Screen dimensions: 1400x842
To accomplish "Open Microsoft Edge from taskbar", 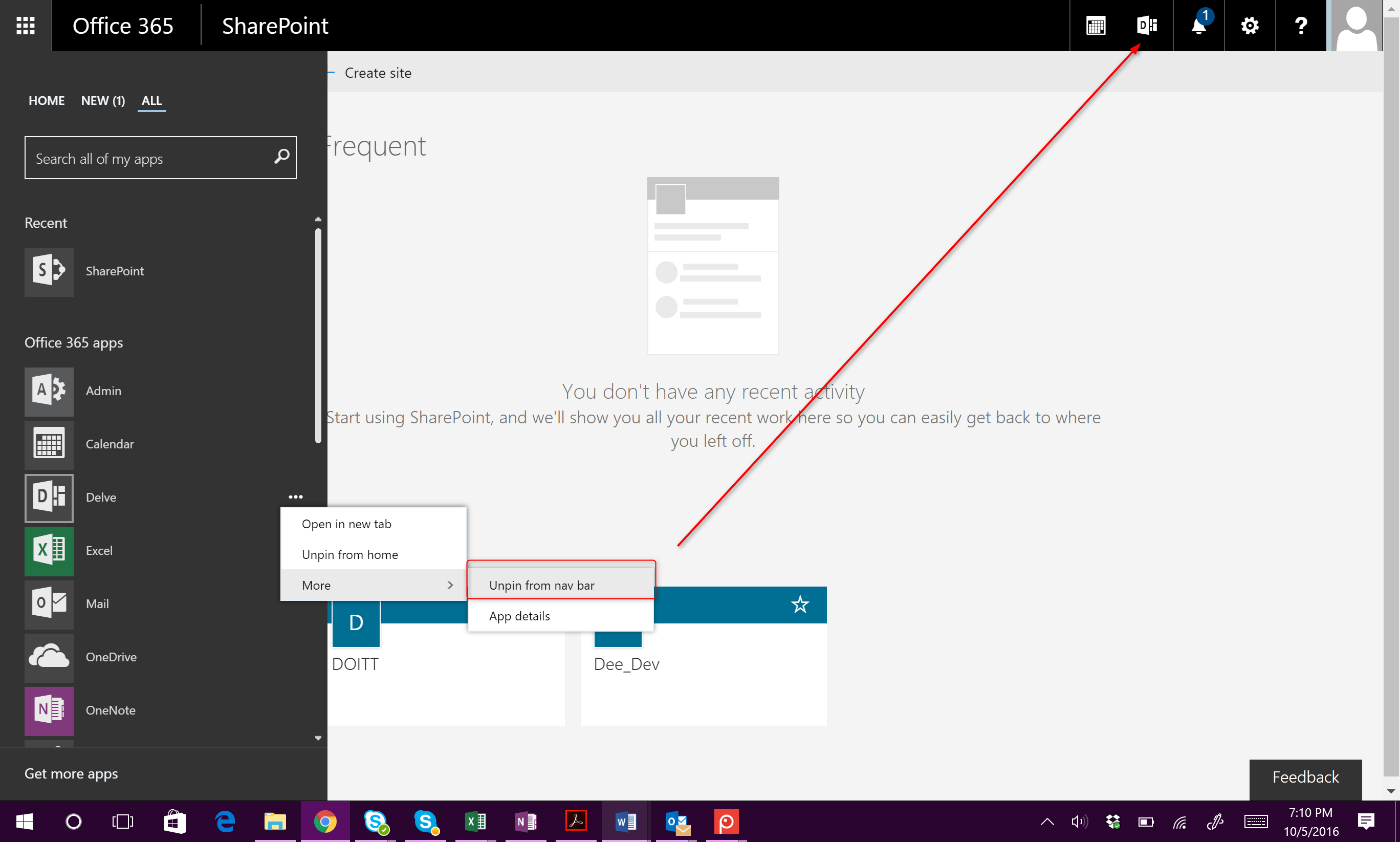I will click(225, 822).
